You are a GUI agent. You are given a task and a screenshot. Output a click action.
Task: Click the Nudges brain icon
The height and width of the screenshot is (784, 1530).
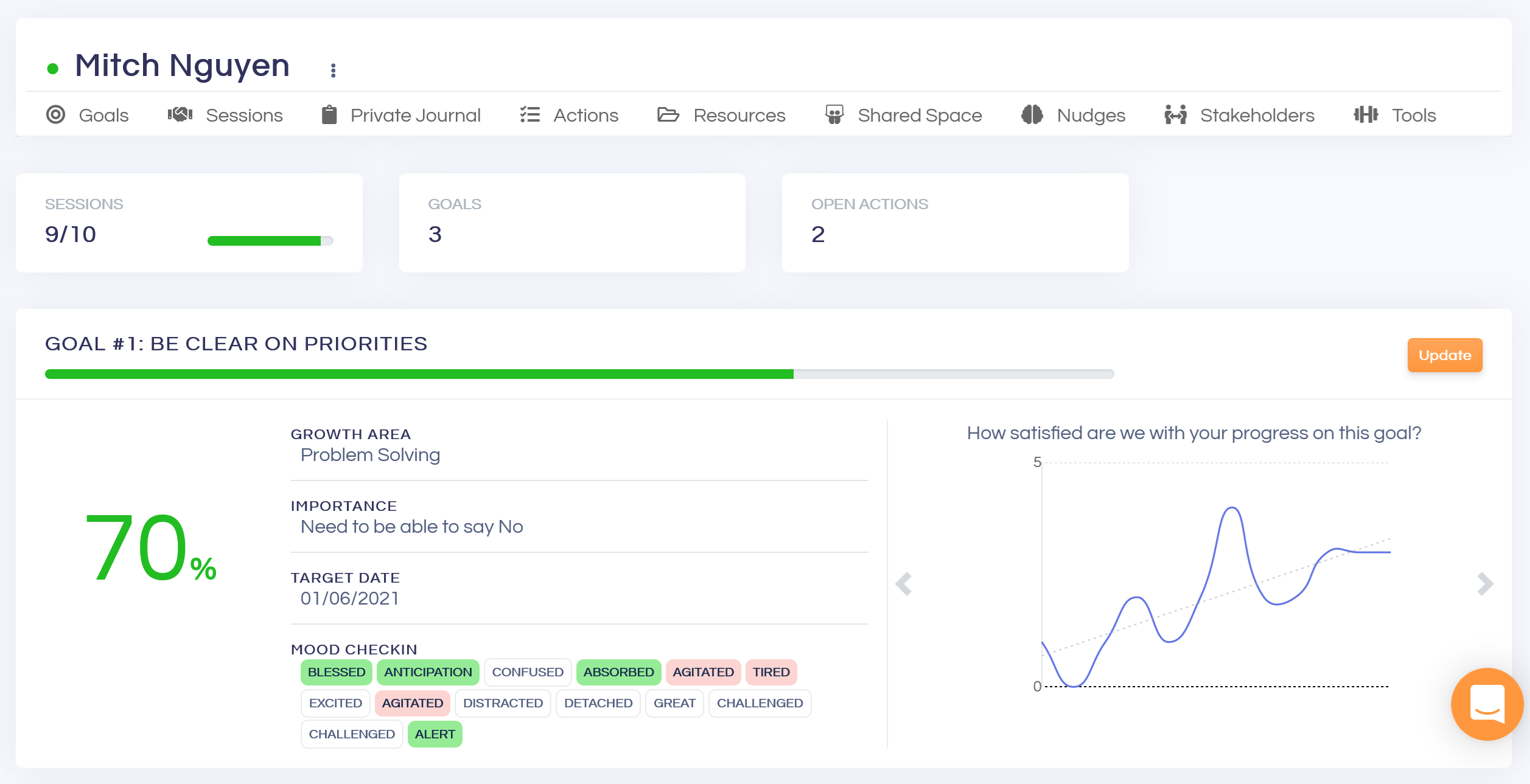point(1032,114)
